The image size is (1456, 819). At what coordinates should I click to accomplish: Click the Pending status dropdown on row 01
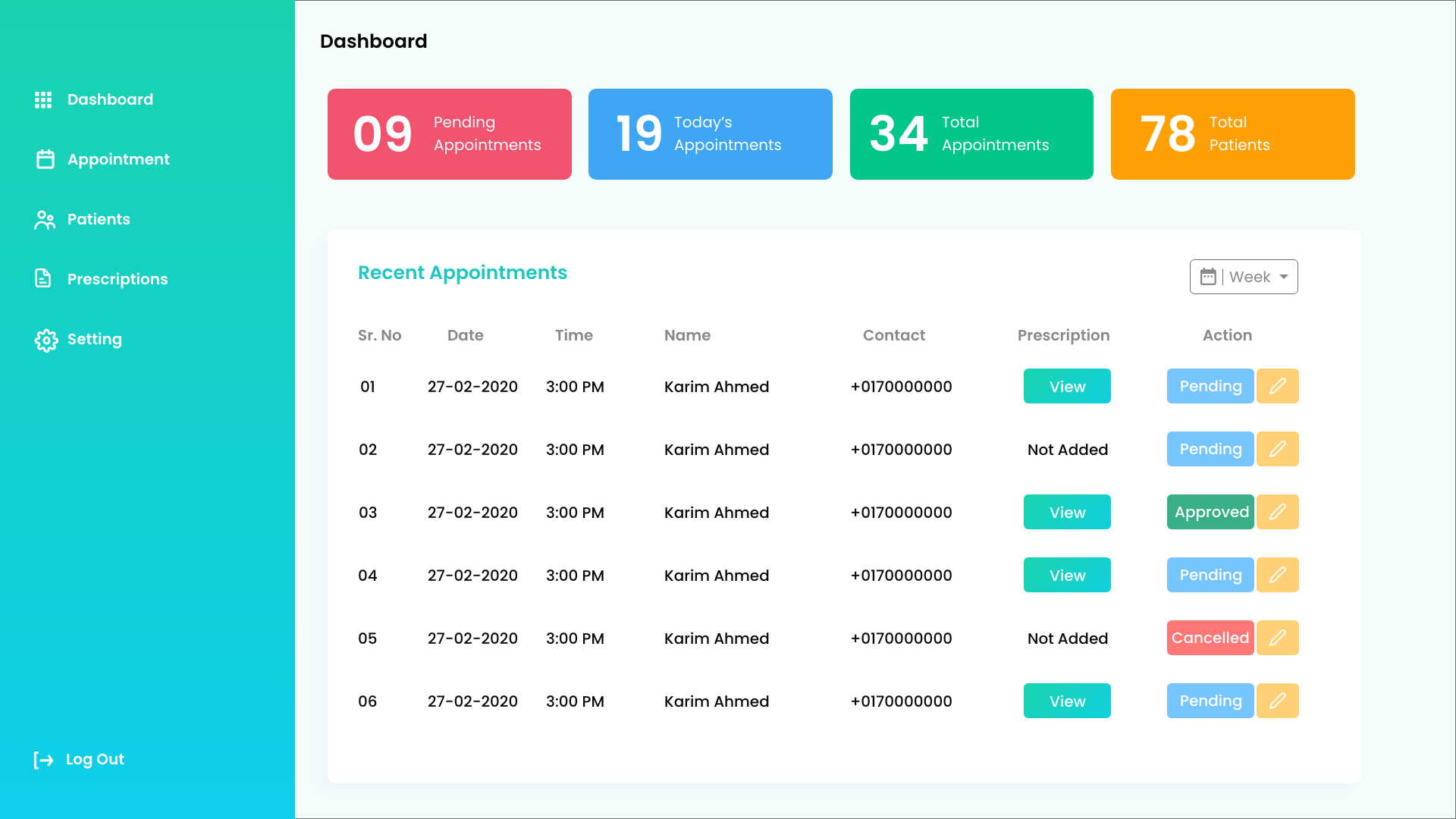click(x=1211, y=386)
